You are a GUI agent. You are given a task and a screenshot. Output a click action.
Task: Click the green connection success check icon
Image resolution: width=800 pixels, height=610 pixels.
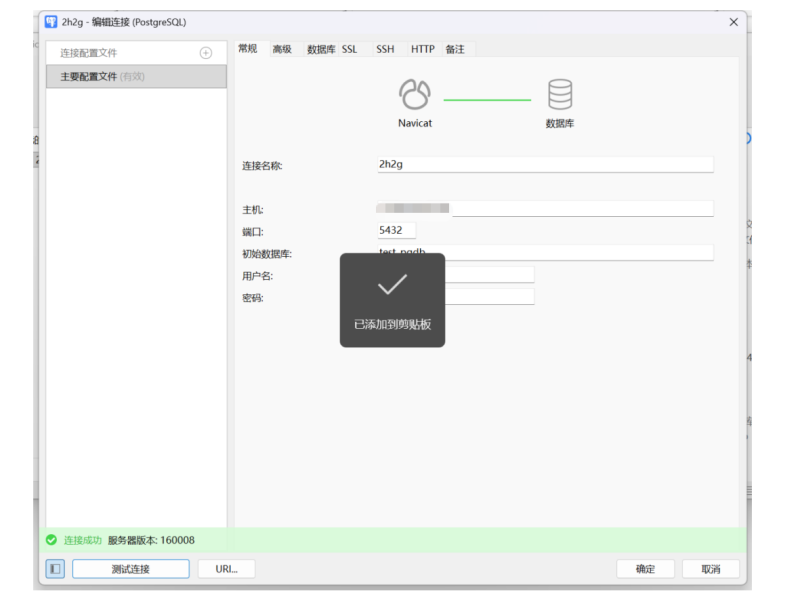click(x=52, y=540)
